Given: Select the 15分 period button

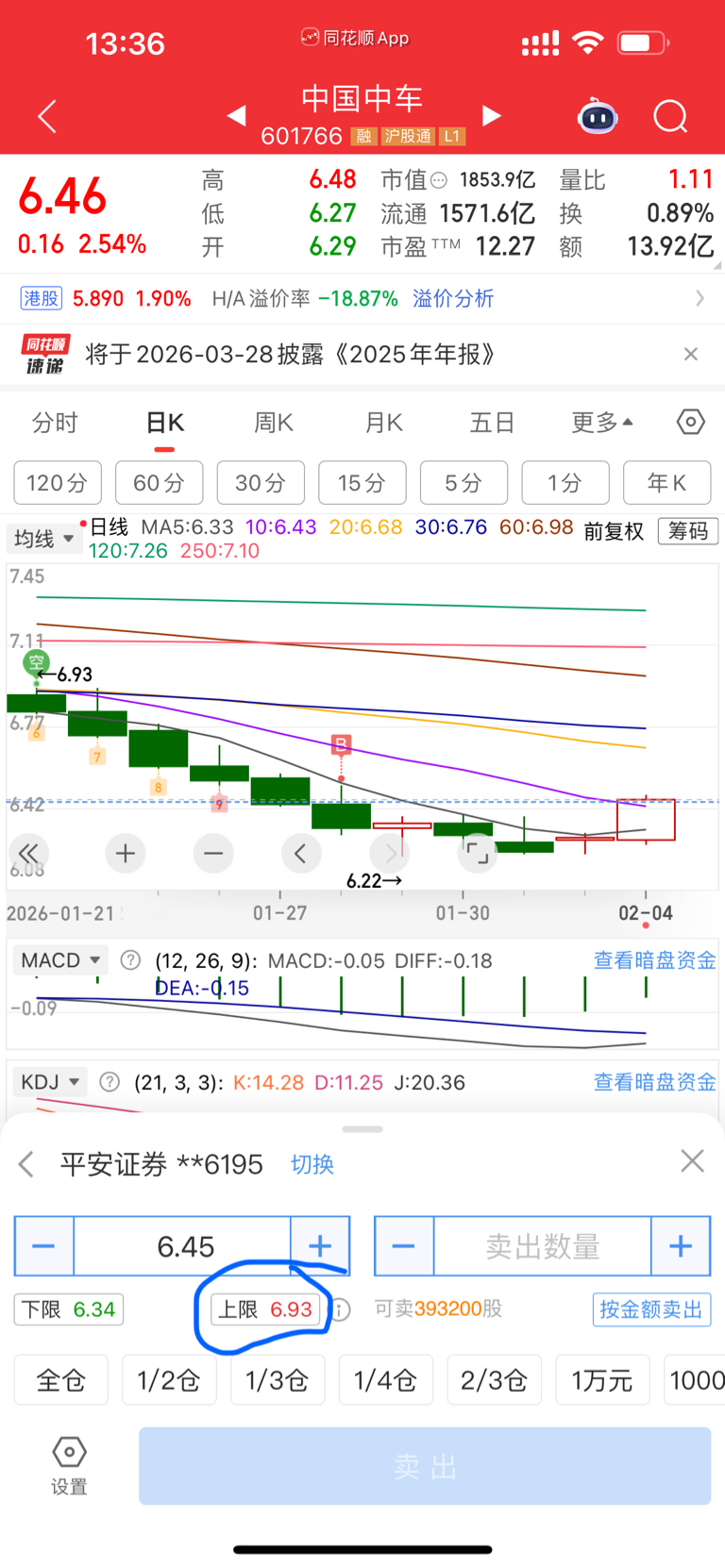Looking at the screenshot, I should pos(362,483).
